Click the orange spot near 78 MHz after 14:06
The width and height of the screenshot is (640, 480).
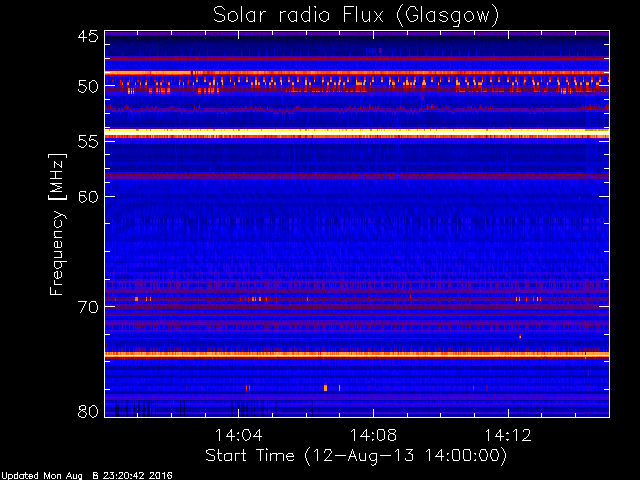pyautogui.click(x=325, y=388)
